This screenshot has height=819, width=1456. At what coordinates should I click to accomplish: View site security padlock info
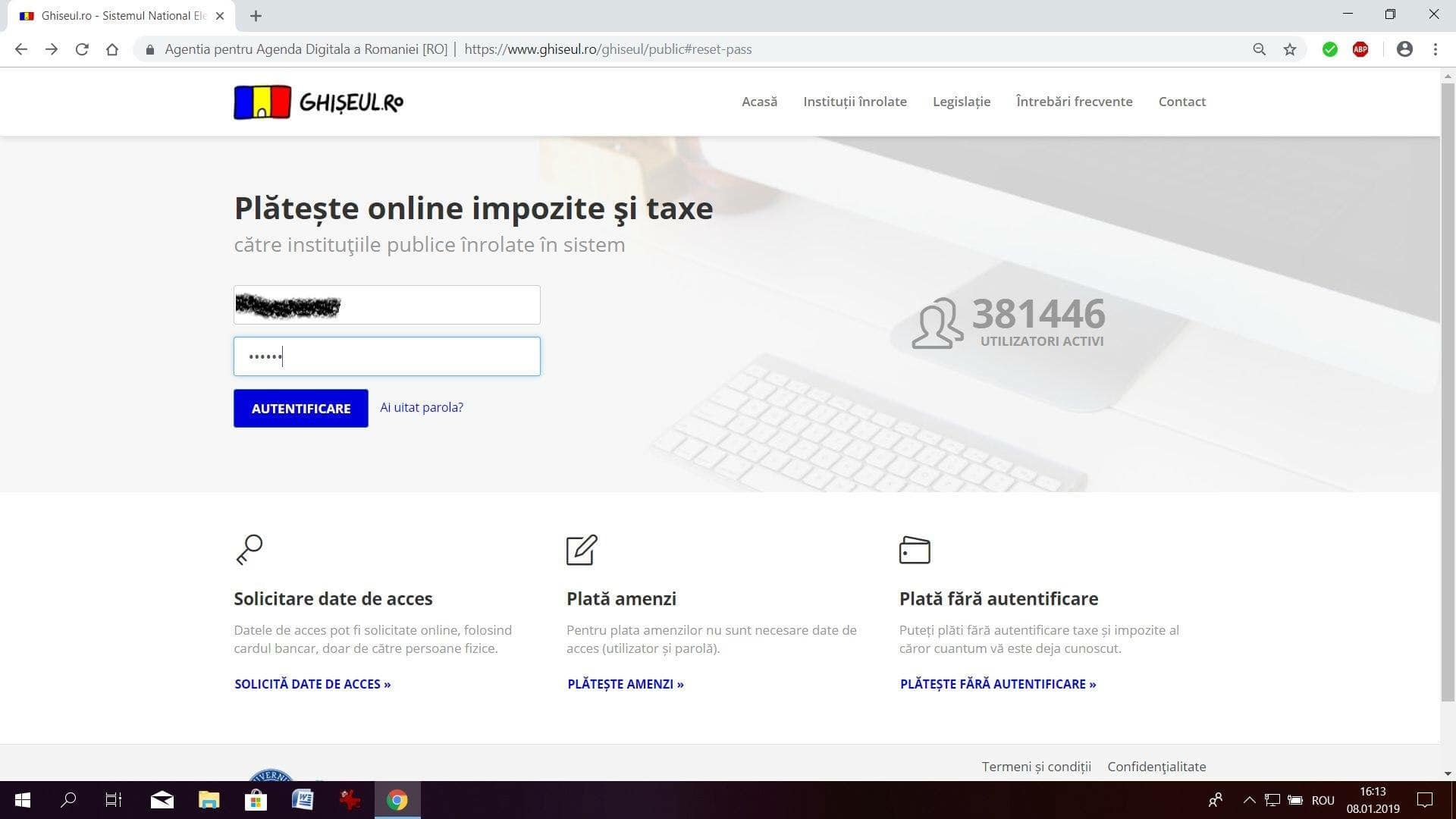point(150,49)
